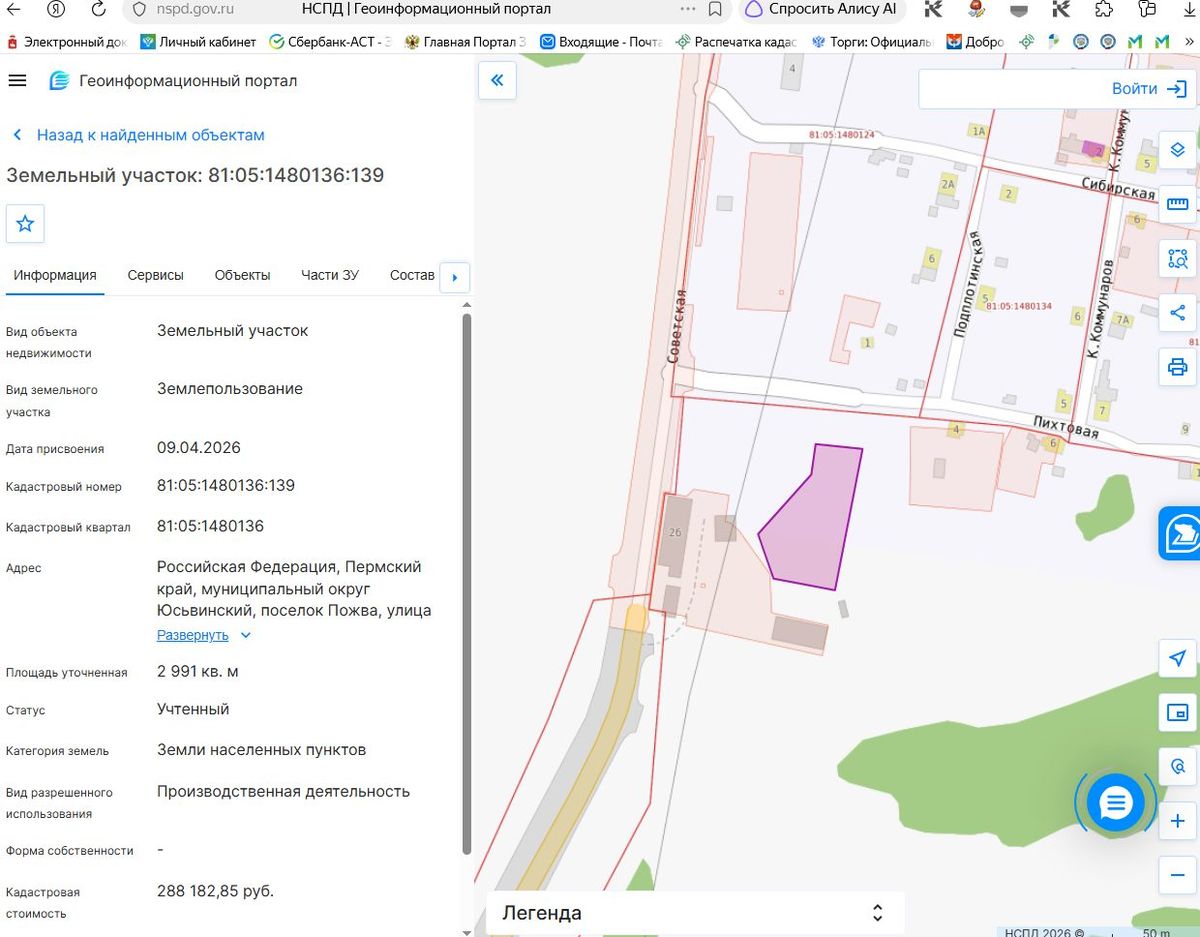Screen dimensions: 1200x937
Task: Open the chat assistant bubble
Action: click(1115, 802)
